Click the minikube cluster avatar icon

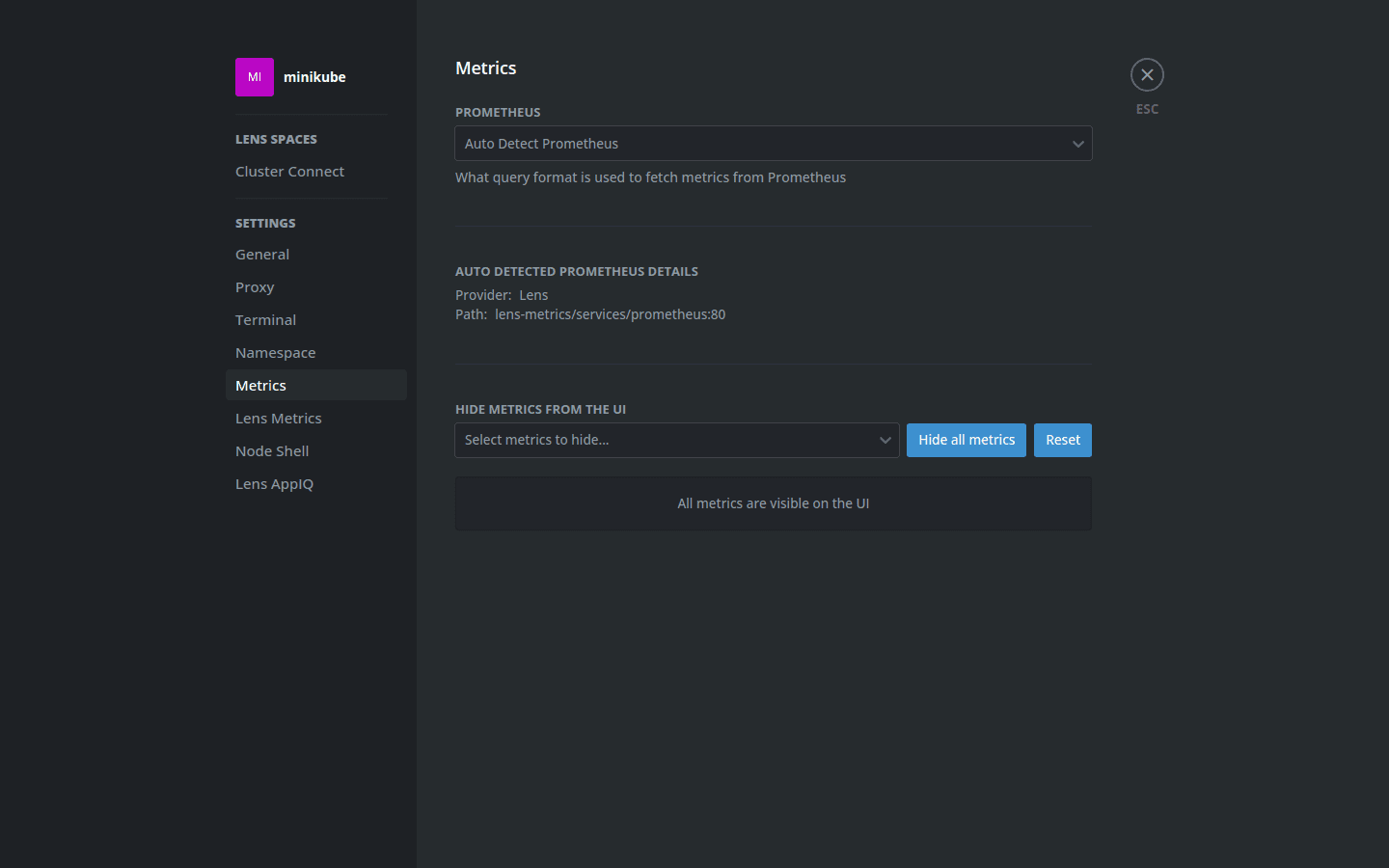click(254, 77)
